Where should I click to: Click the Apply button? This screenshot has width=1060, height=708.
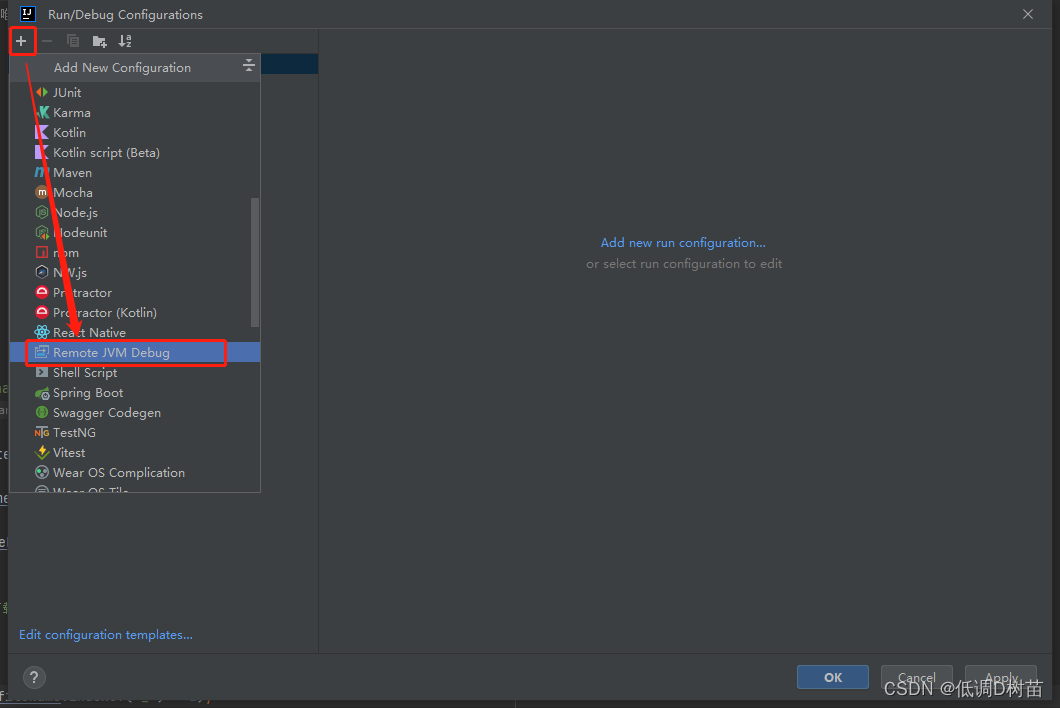tap(1001, 677)
